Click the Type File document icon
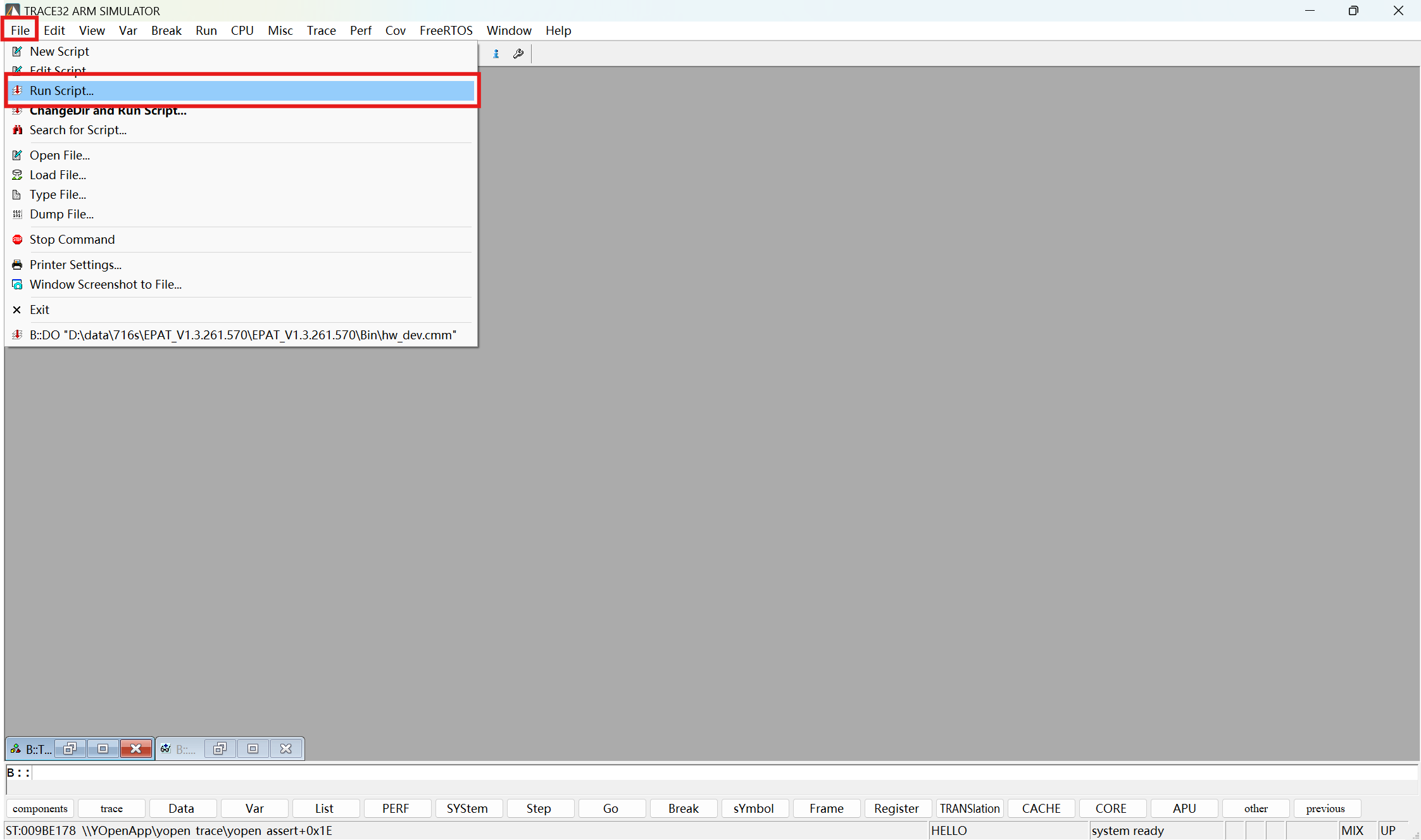The width and height of the screenshot is (1421, 840). (x=17, y=194)
